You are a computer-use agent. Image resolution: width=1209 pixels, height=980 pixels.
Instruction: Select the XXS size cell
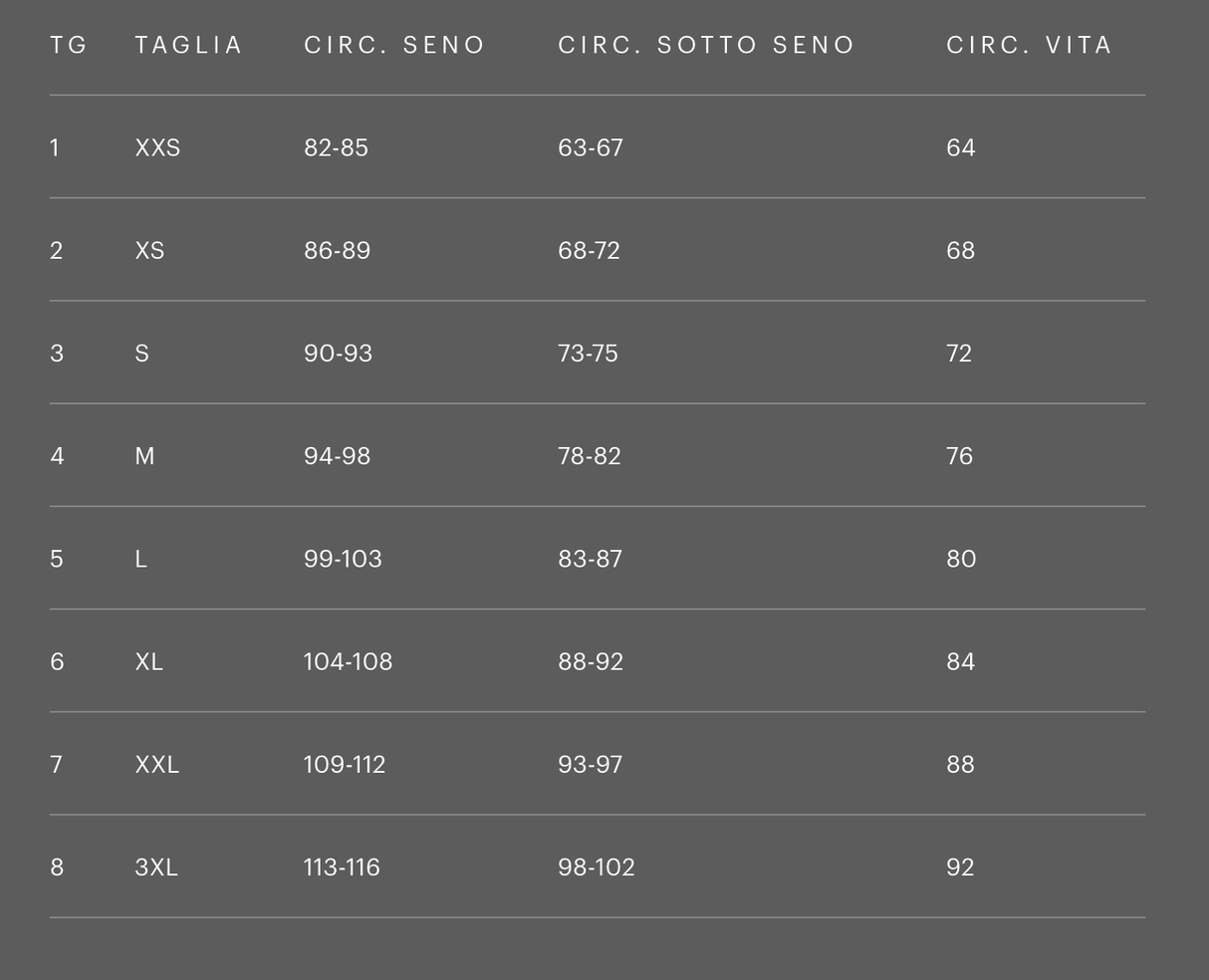(157, 147)
